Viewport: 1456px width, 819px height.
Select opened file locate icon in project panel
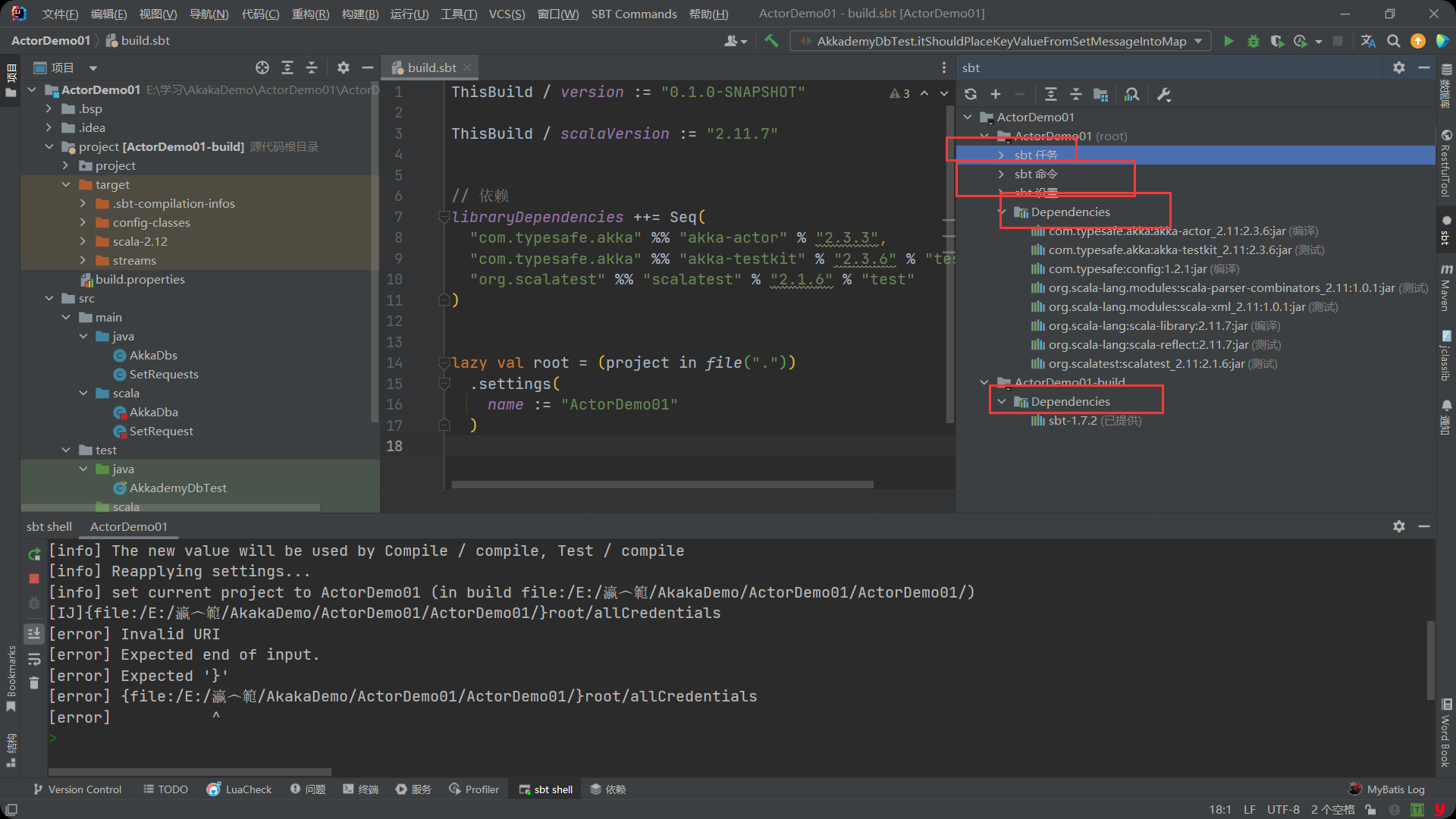(x=262, y=67)
